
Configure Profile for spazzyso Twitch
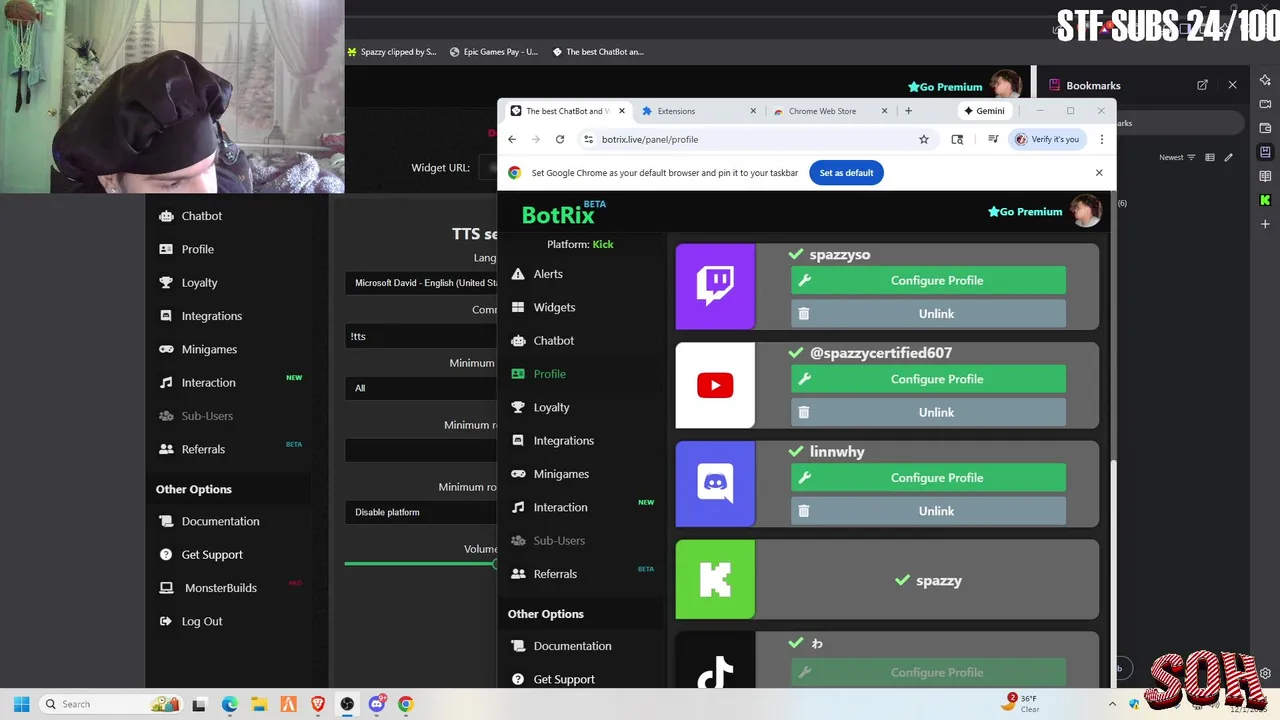click(928, 280)
